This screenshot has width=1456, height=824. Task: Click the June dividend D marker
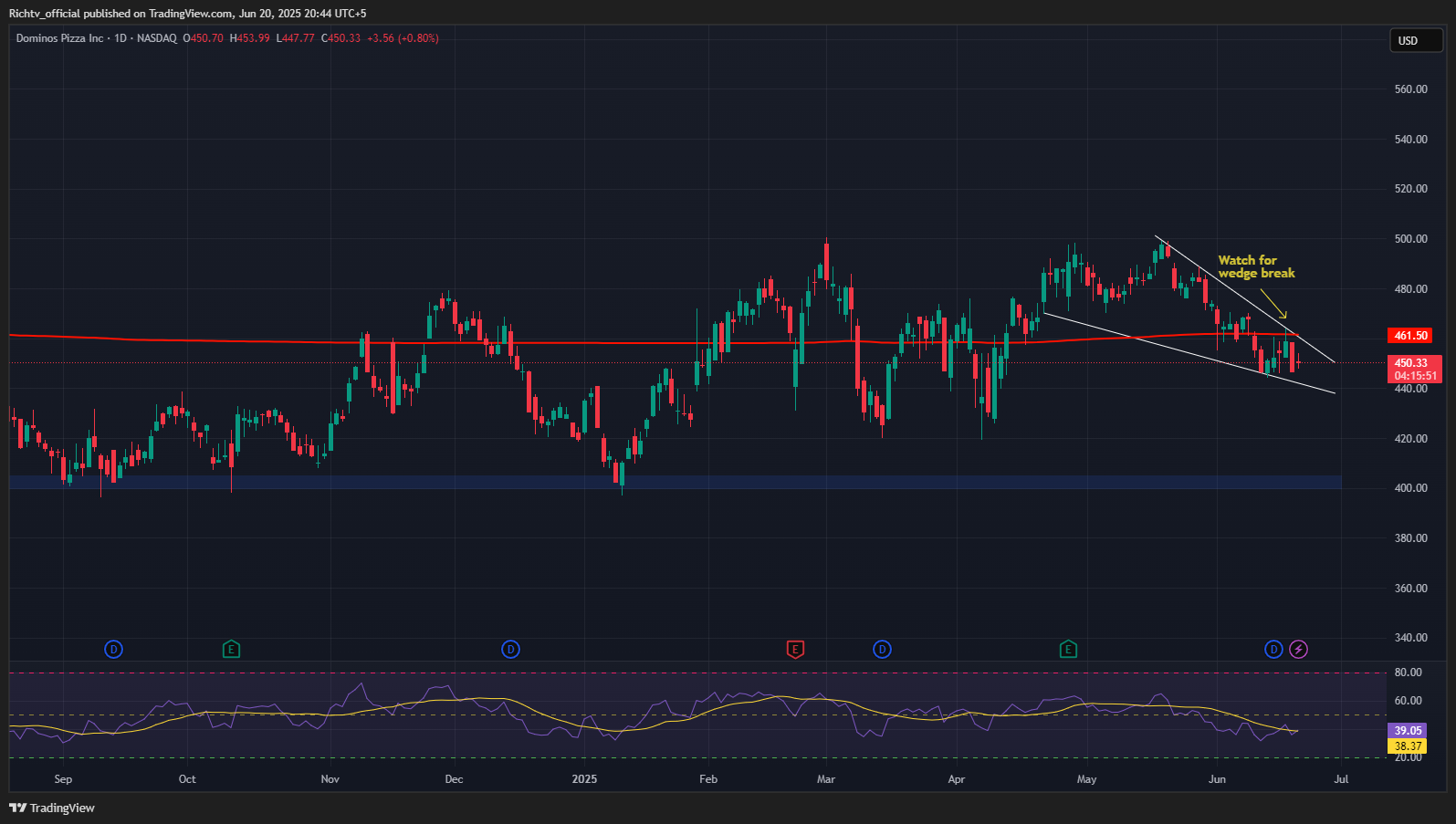coord(1273,650)
